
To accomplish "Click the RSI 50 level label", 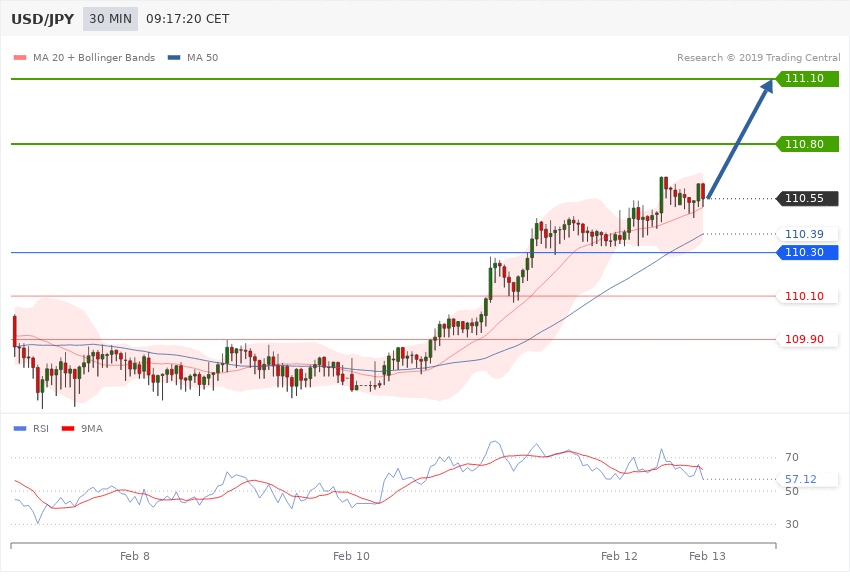I will coord(791,491).
